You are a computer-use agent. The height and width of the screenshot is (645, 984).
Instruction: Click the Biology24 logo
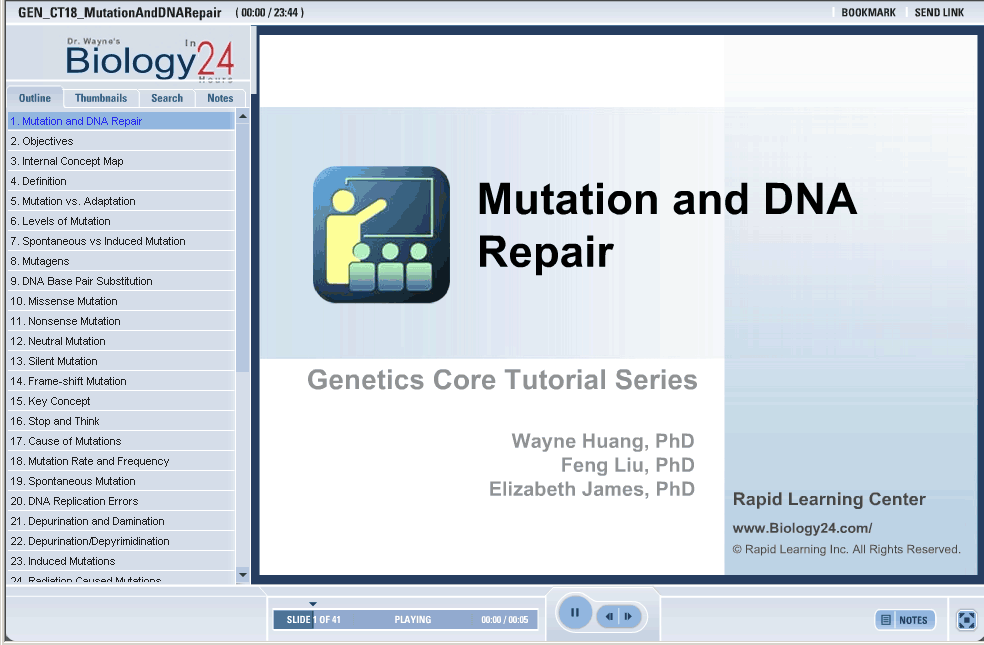[x=150, y=59]
